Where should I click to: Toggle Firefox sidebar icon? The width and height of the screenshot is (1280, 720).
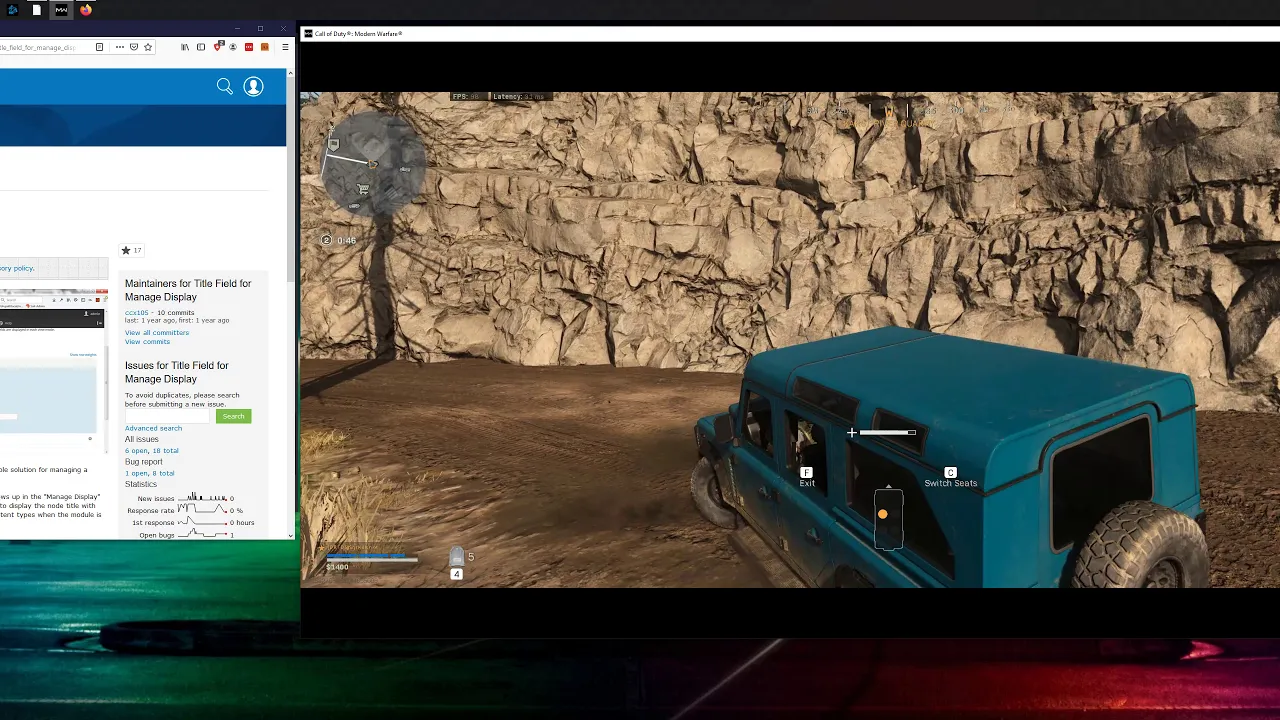point(201,47)
